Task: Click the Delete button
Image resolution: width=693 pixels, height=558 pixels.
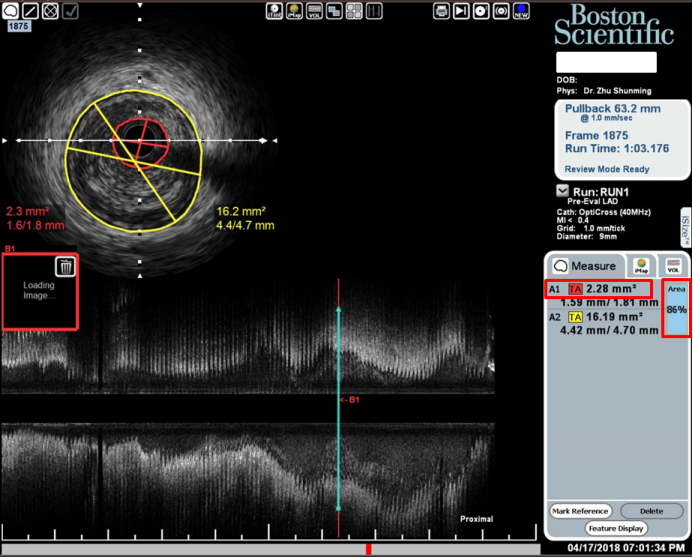Action: click(651, 511)
